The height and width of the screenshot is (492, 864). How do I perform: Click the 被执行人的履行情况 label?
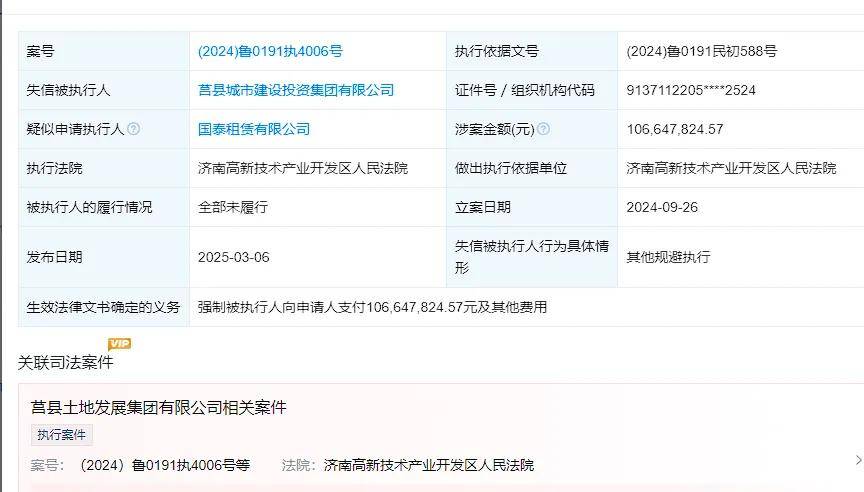pos(89,207)
